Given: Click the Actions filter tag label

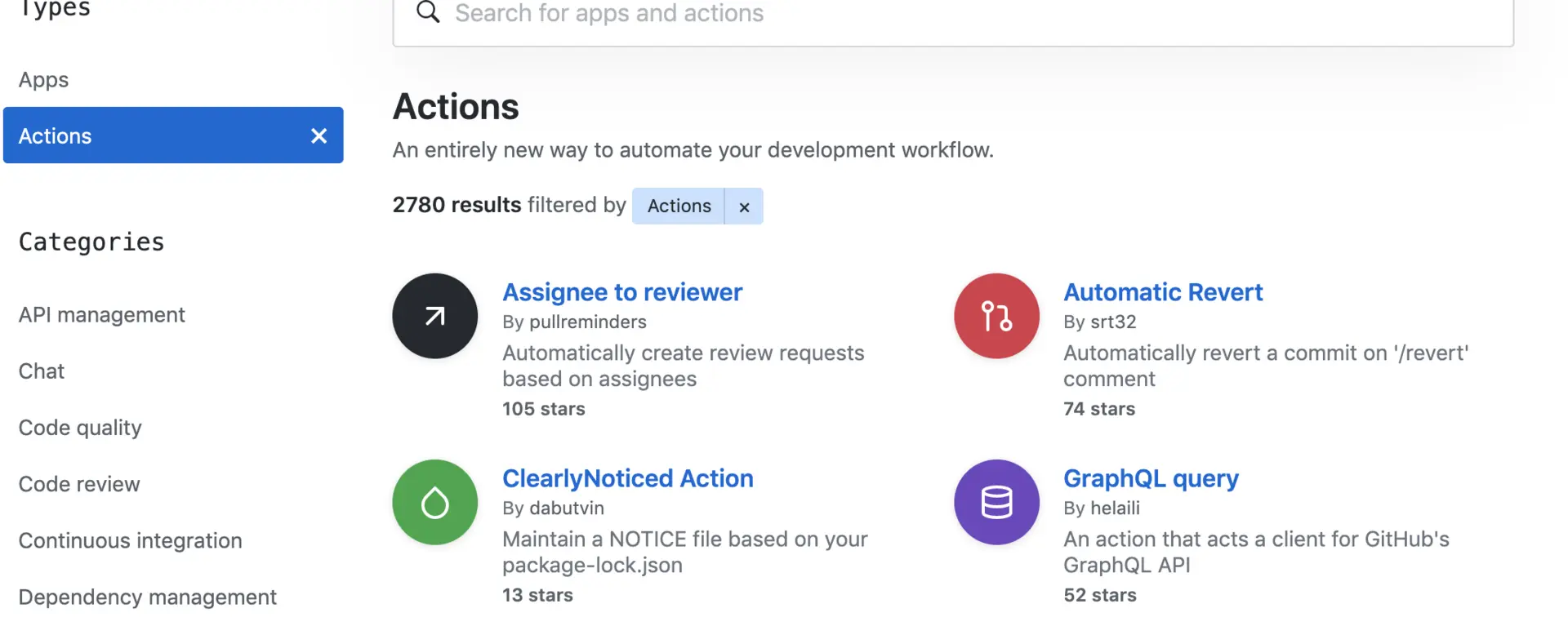Looking at the screenshot, I should point(679,206).
